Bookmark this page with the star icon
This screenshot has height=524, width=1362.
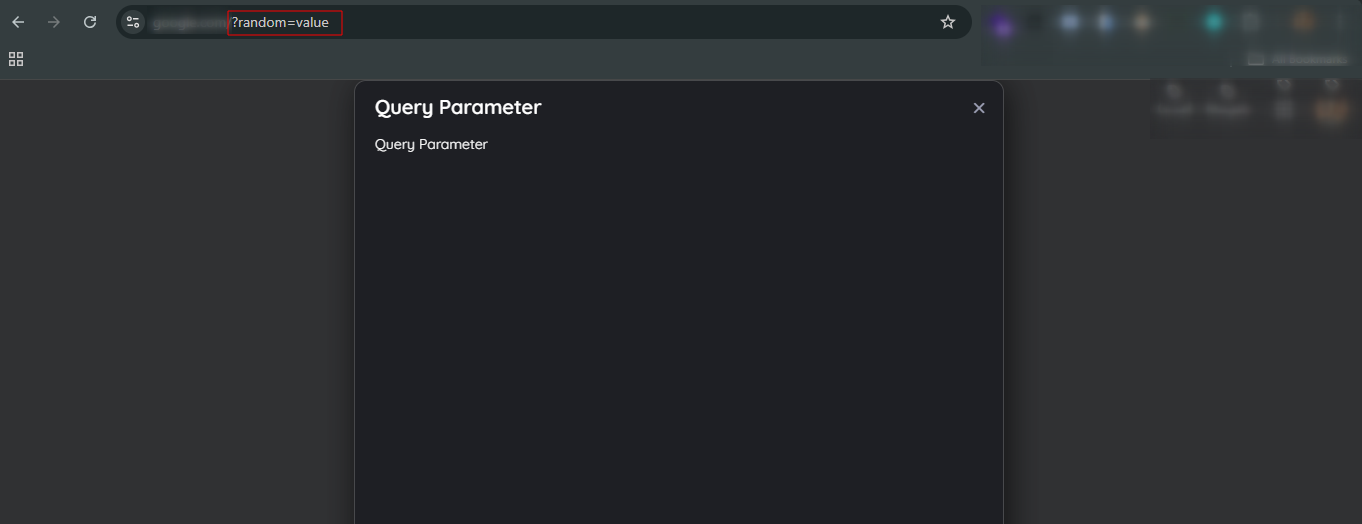point(948,22)
